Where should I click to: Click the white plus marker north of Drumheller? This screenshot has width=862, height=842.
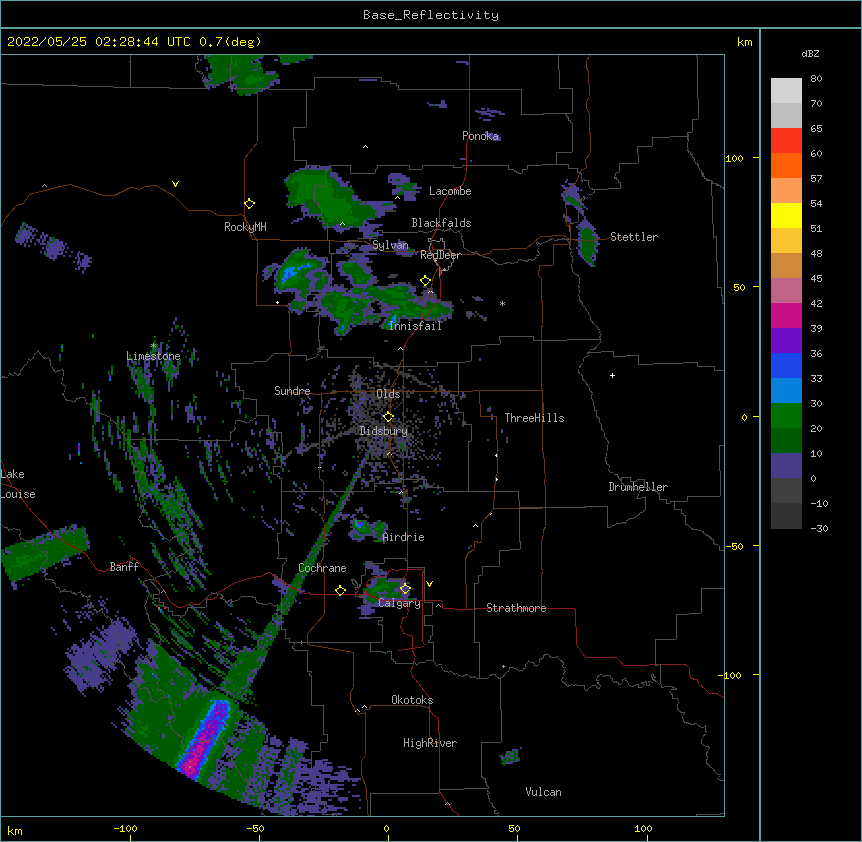tap(612, 375)
